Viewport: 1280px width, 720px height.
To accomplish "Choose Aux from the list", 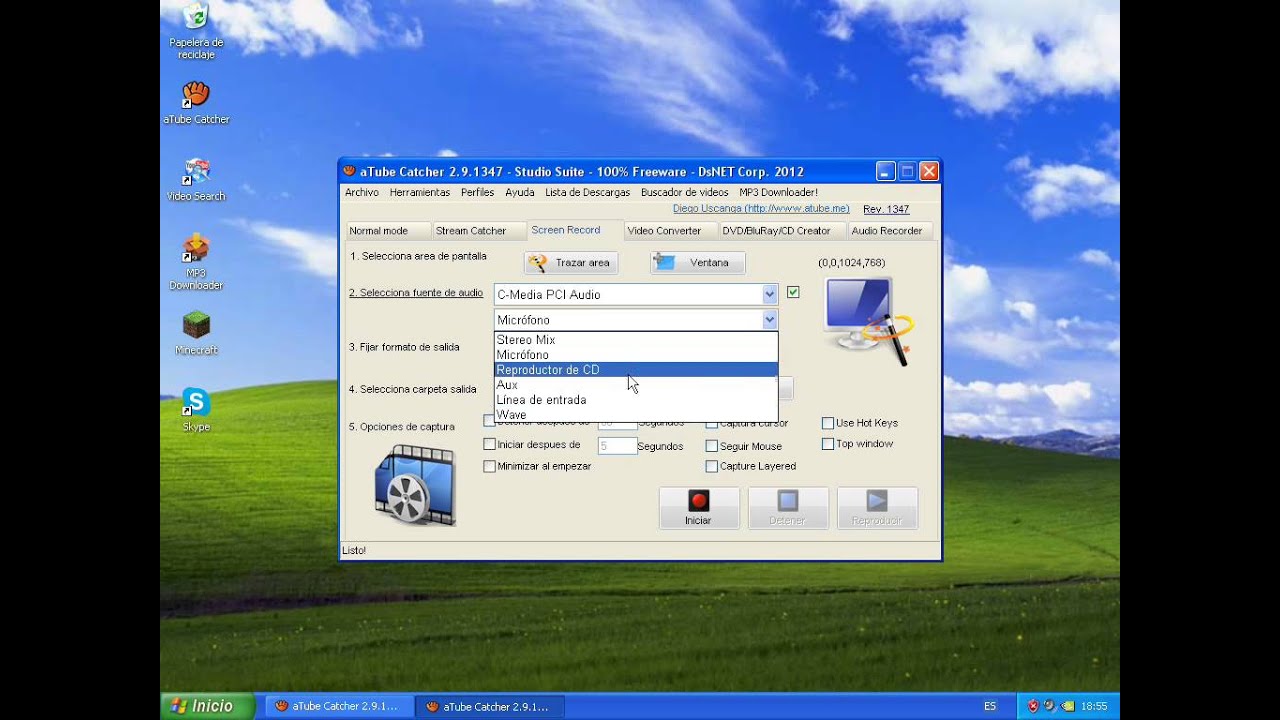I will coord(636,385).
